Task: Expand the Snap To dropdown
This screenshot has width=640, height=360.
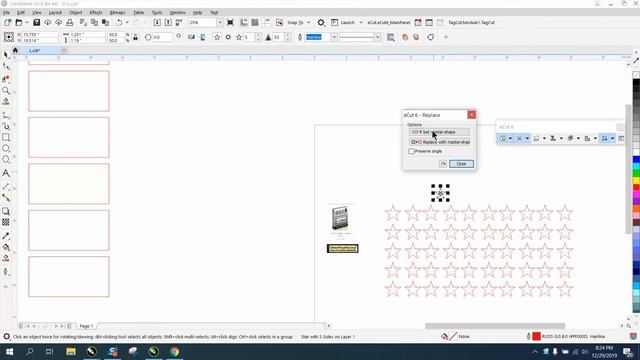Action: coord(309,22)
